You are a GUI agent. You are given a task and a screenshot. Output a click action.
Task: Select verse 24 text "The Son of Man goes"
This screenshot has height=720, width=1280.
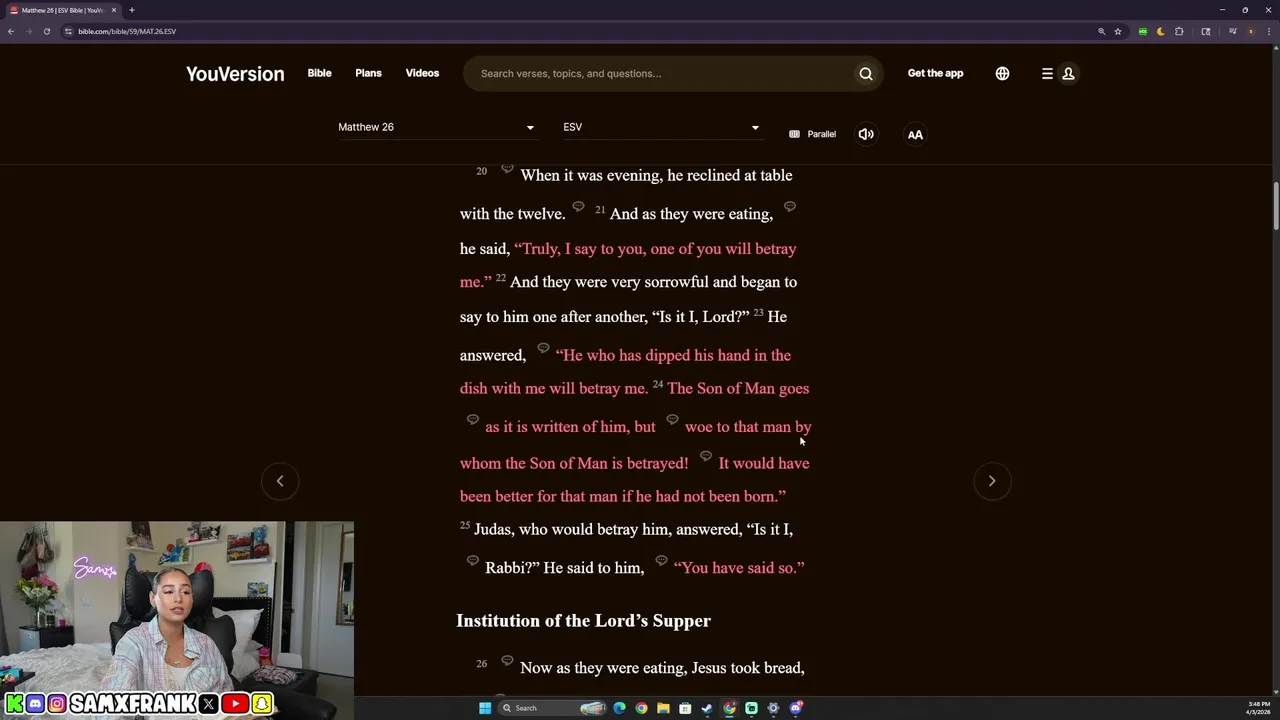click(738, 388)
